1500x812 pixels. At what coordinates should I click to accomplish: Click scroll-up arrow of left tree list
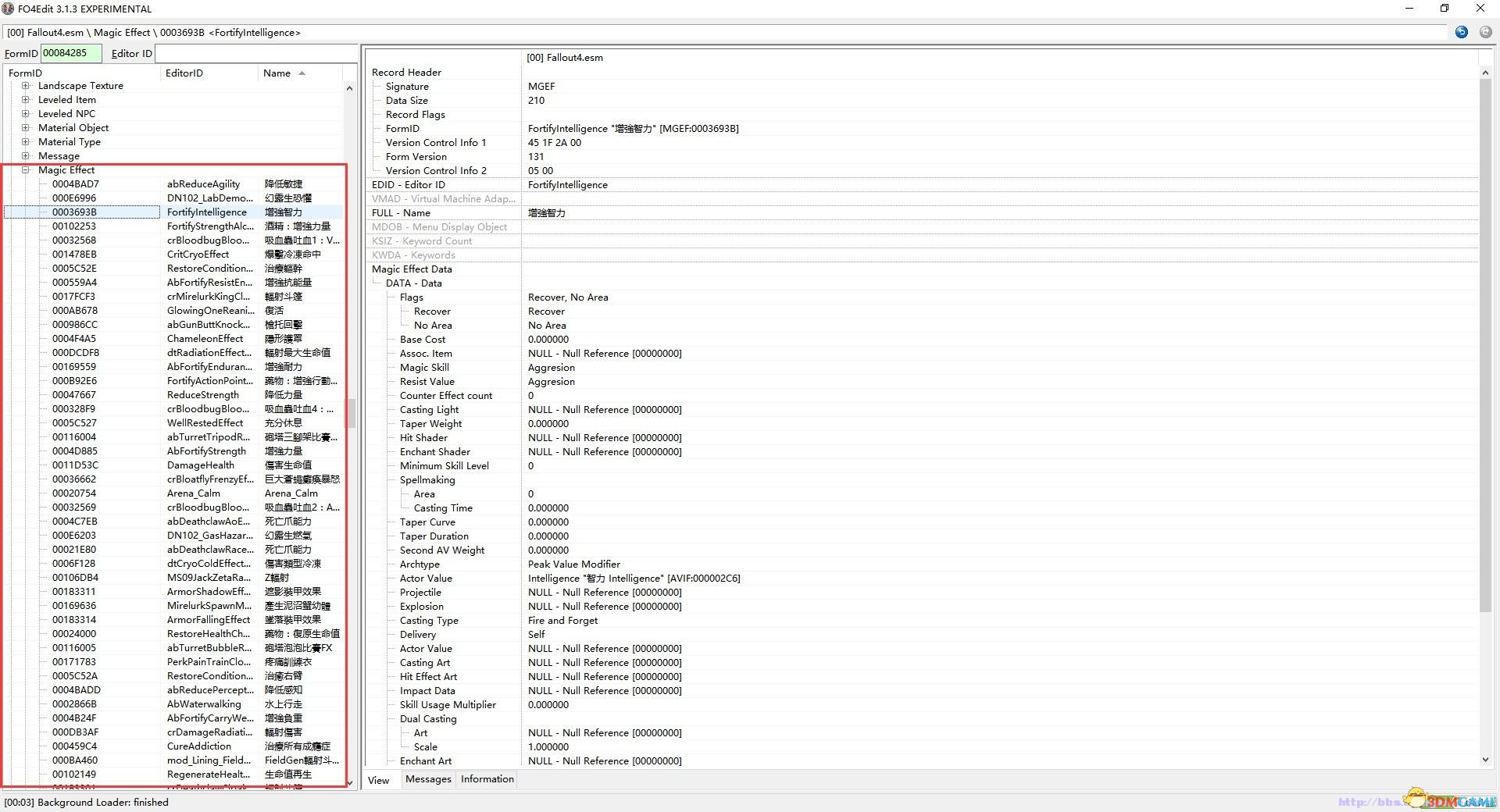point(349,88)
